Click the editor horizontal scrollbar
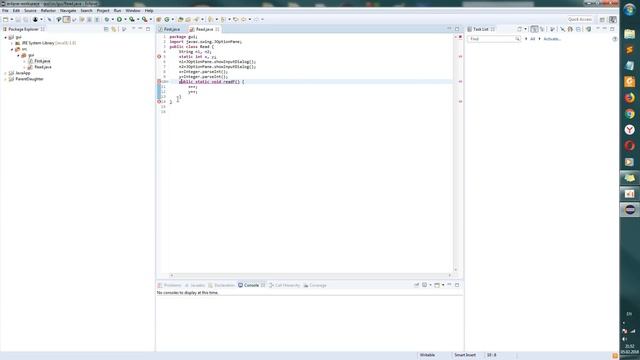This screenshot has height=360, width=640. [310, 275]
